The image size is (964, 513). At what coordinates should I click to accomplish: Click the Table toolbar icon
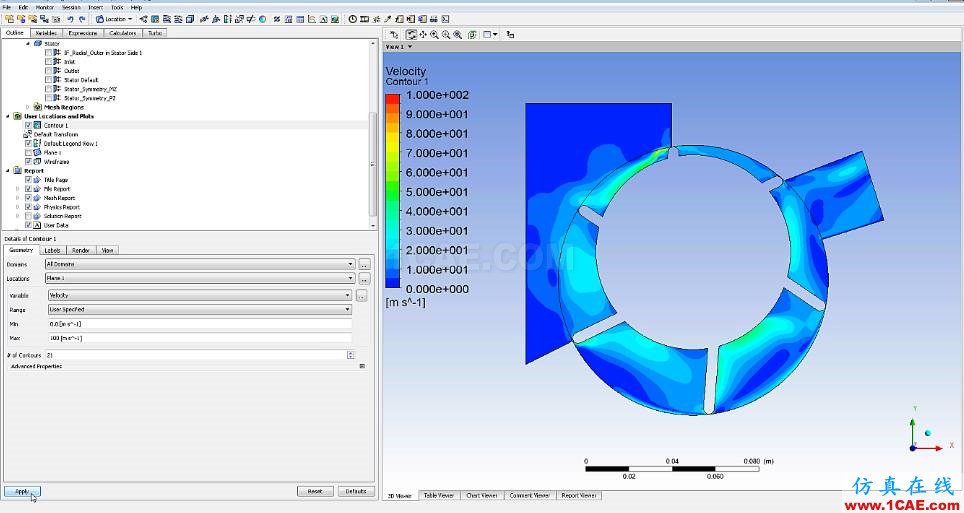coord(301,19)
